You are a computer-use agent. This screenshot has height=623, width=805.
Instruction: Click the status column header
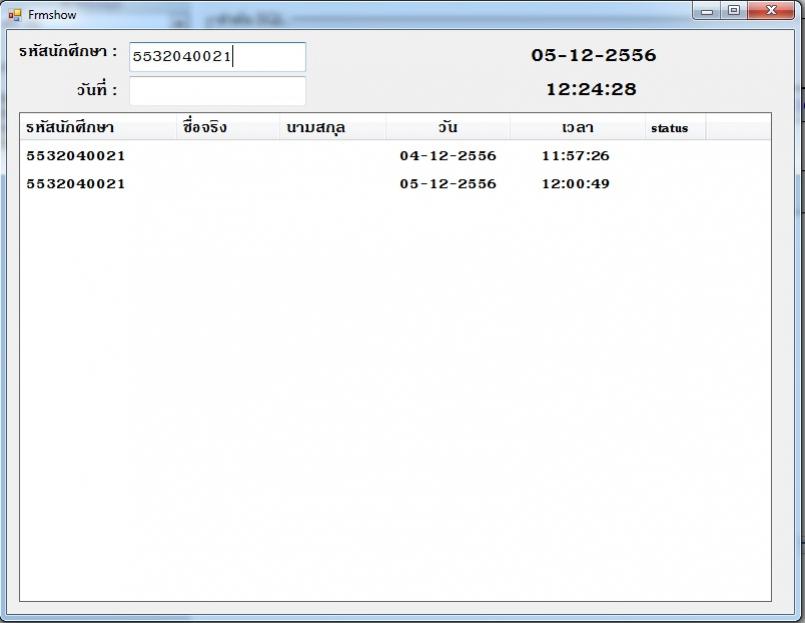(676, 127)
